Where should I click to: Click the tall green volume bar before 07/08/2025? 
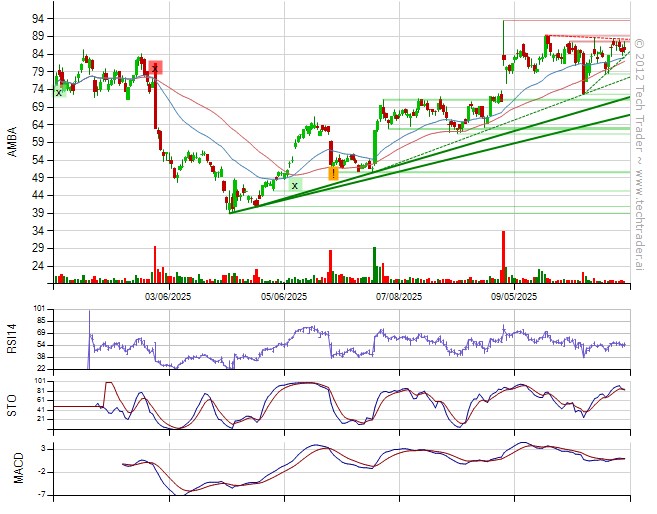374,264
